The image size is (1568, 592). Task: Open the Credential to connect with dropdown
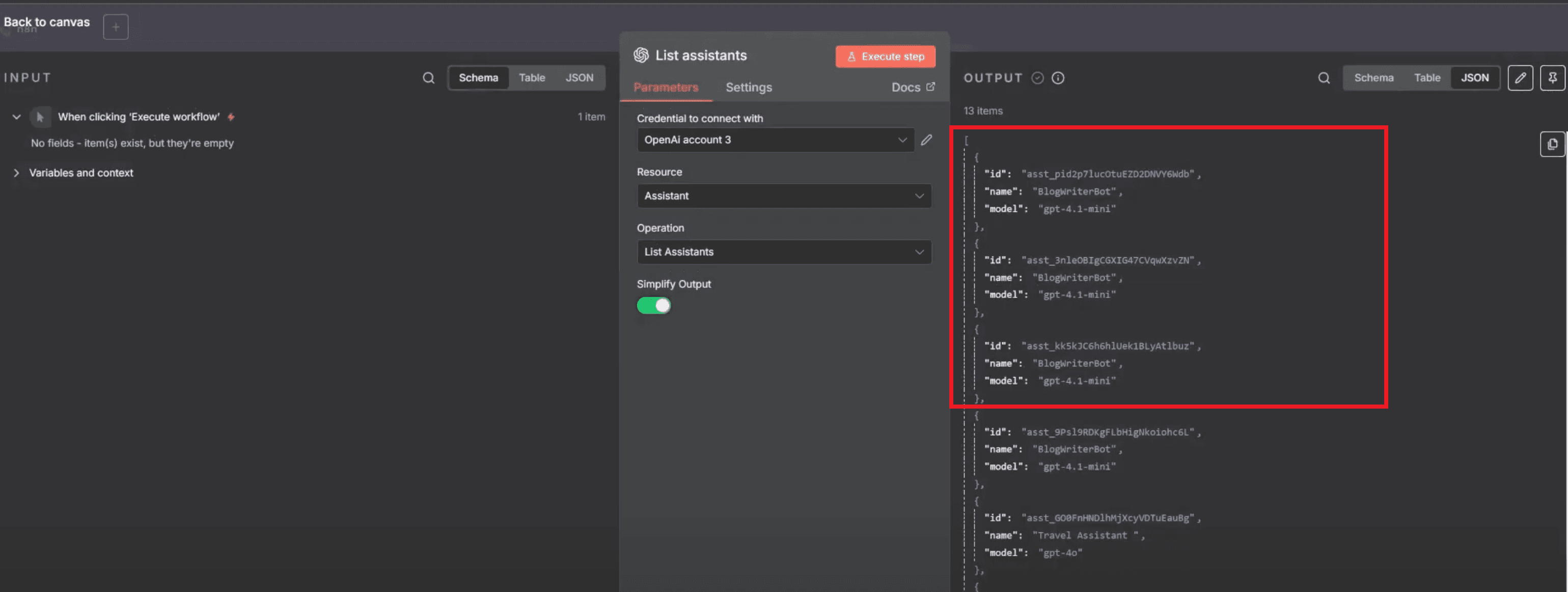pos(775,140)
